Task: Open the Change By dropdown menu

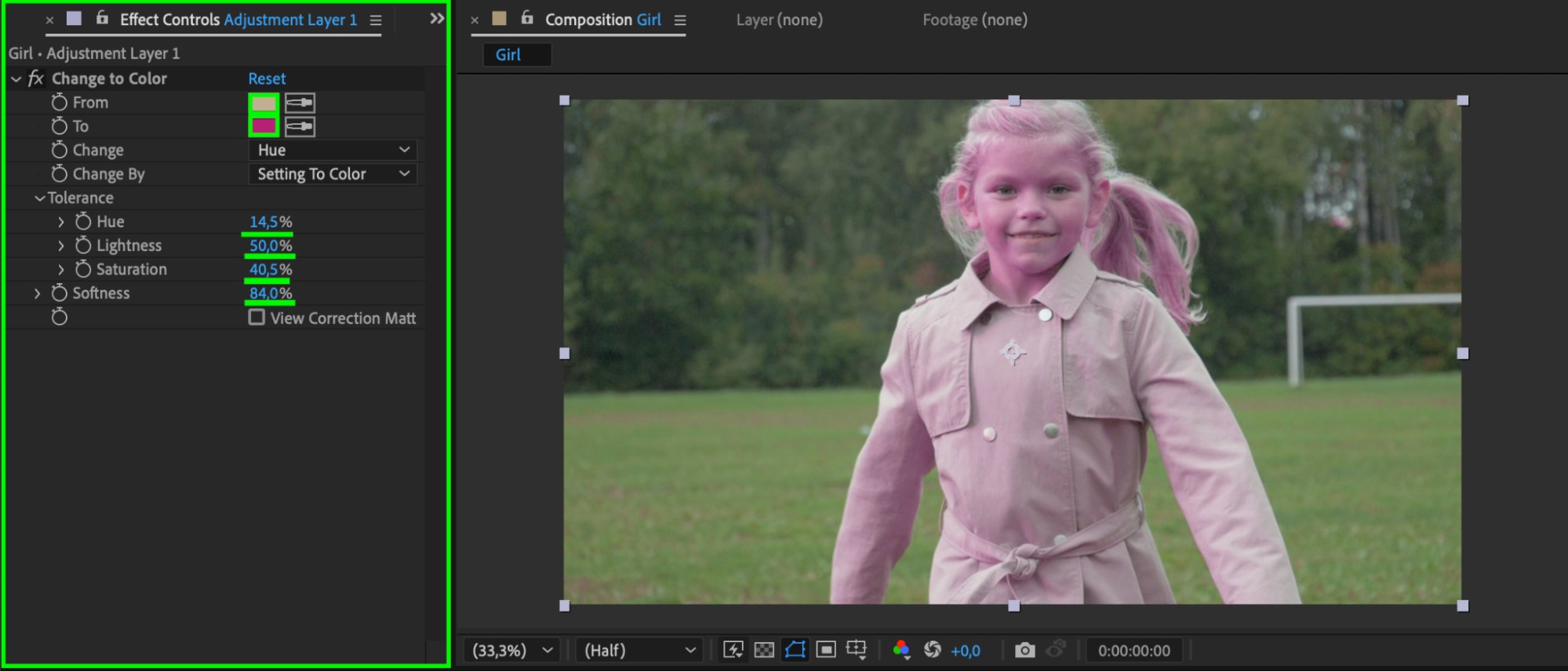Action: pyautogui.click(x=333, y=174)
